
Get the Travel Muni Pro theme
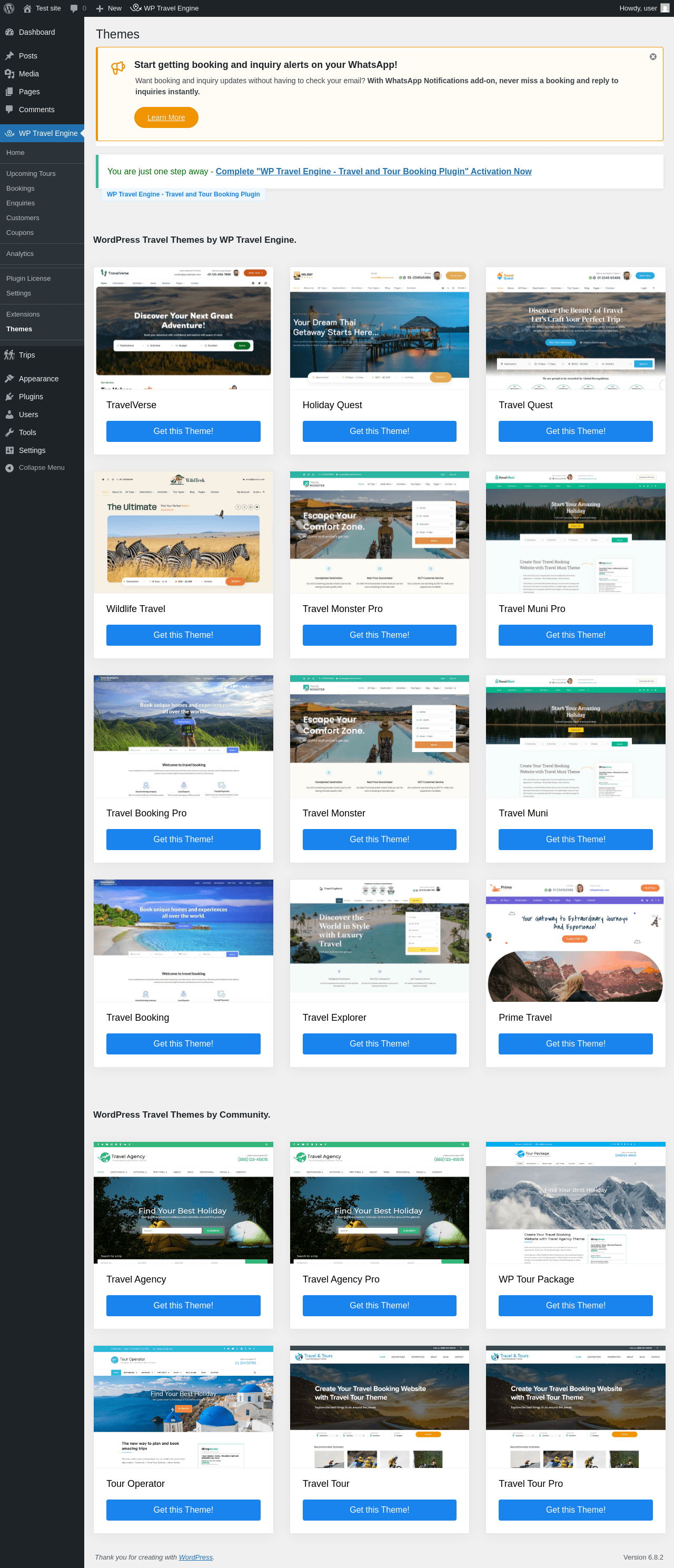point(576,636)
